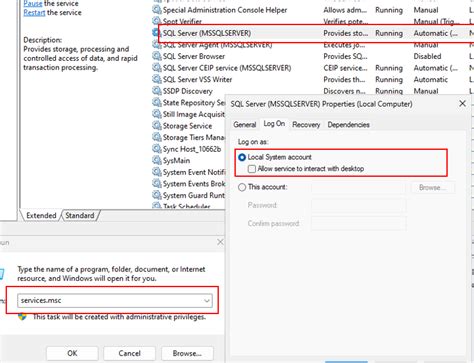Click the This account name field

[359, 187]
